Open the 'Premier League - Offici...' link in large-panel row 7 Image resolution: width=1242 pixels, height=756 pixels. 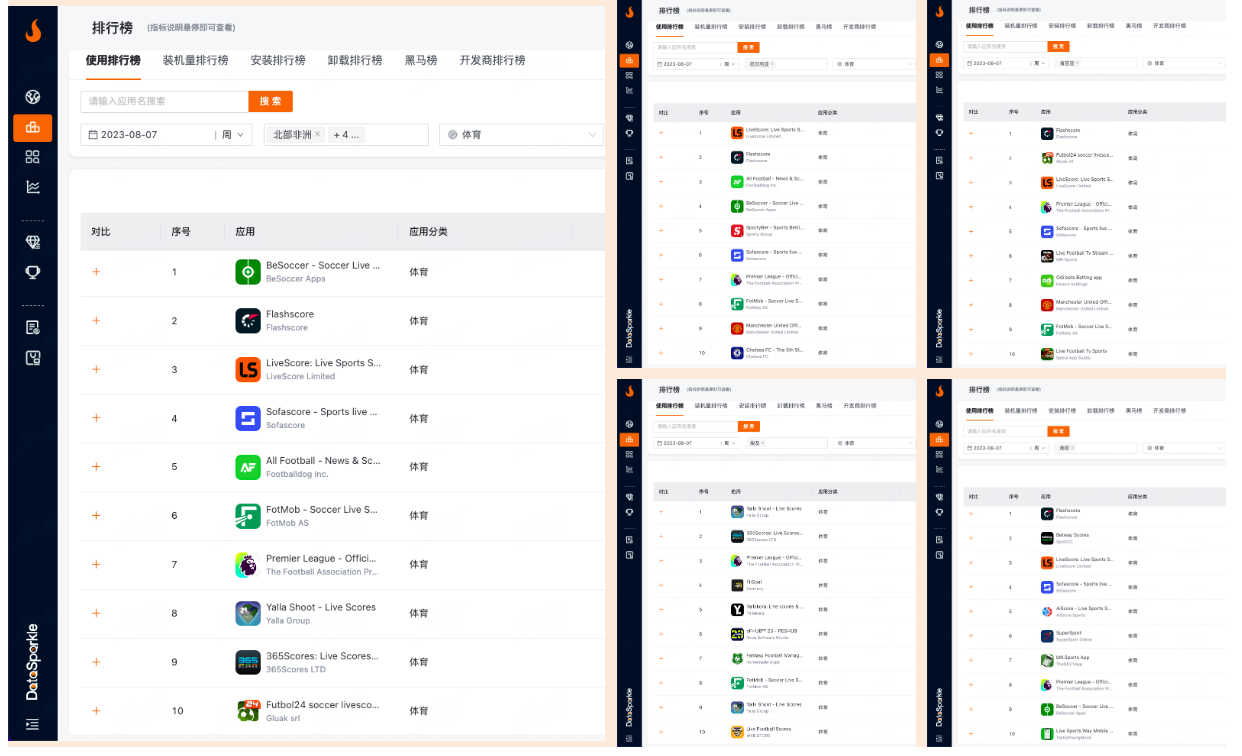pyautogui.click(x=321, y=558)
